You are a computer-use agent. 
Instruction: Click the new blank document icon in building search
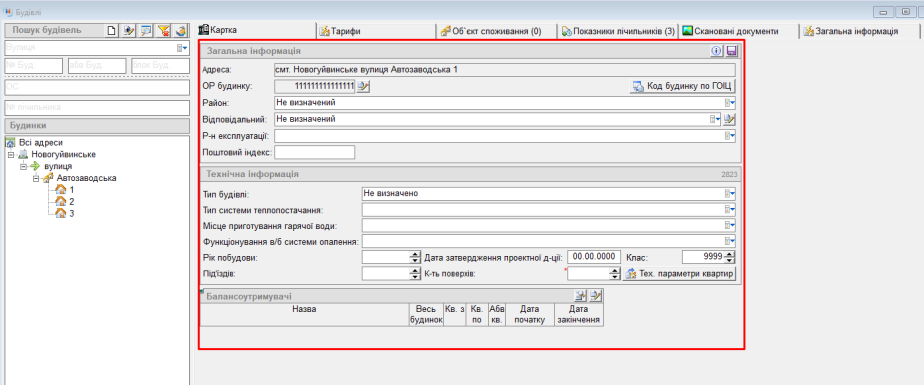pos(111,30)
